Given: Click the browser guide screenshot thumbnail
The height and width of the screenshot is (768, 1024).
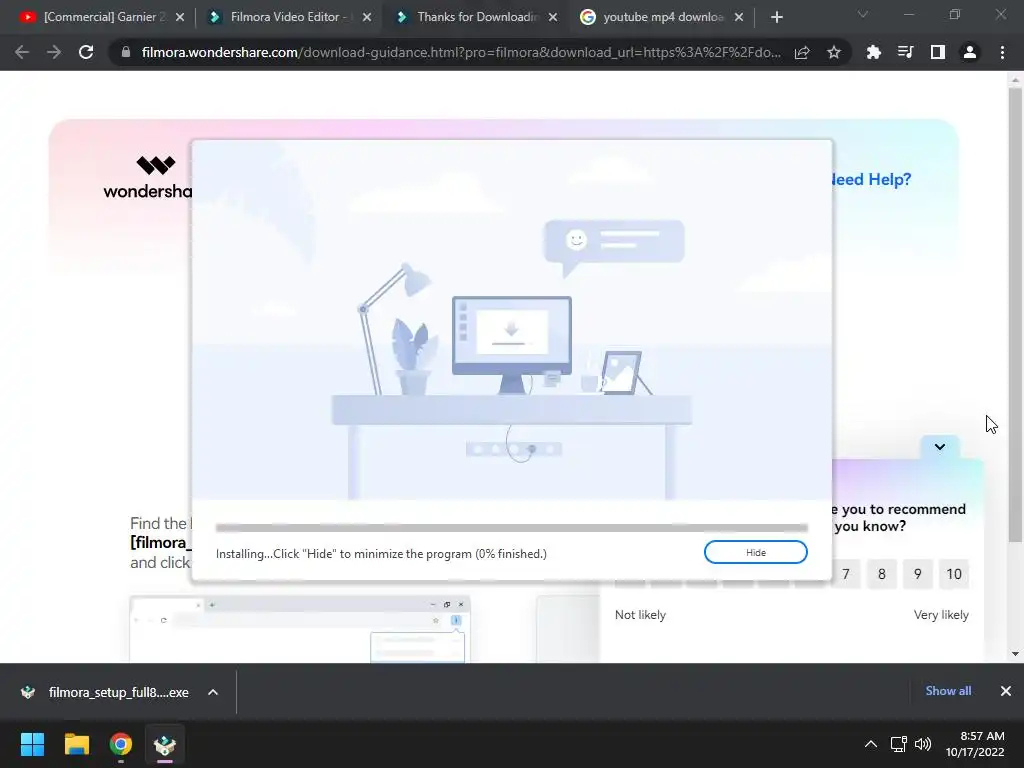Looking at the screenshot, I should (x=300, y=630).
